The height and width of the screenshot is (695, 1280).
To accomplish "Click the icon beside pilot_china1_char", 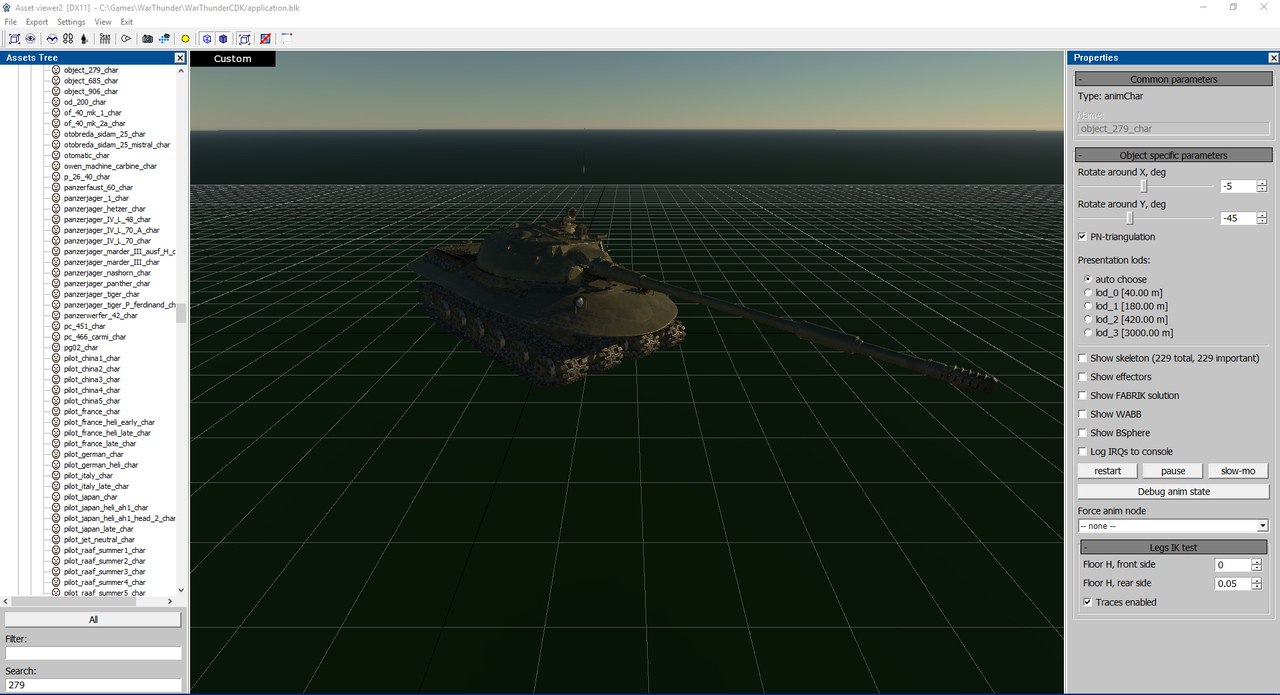I will tap(56, 358).
